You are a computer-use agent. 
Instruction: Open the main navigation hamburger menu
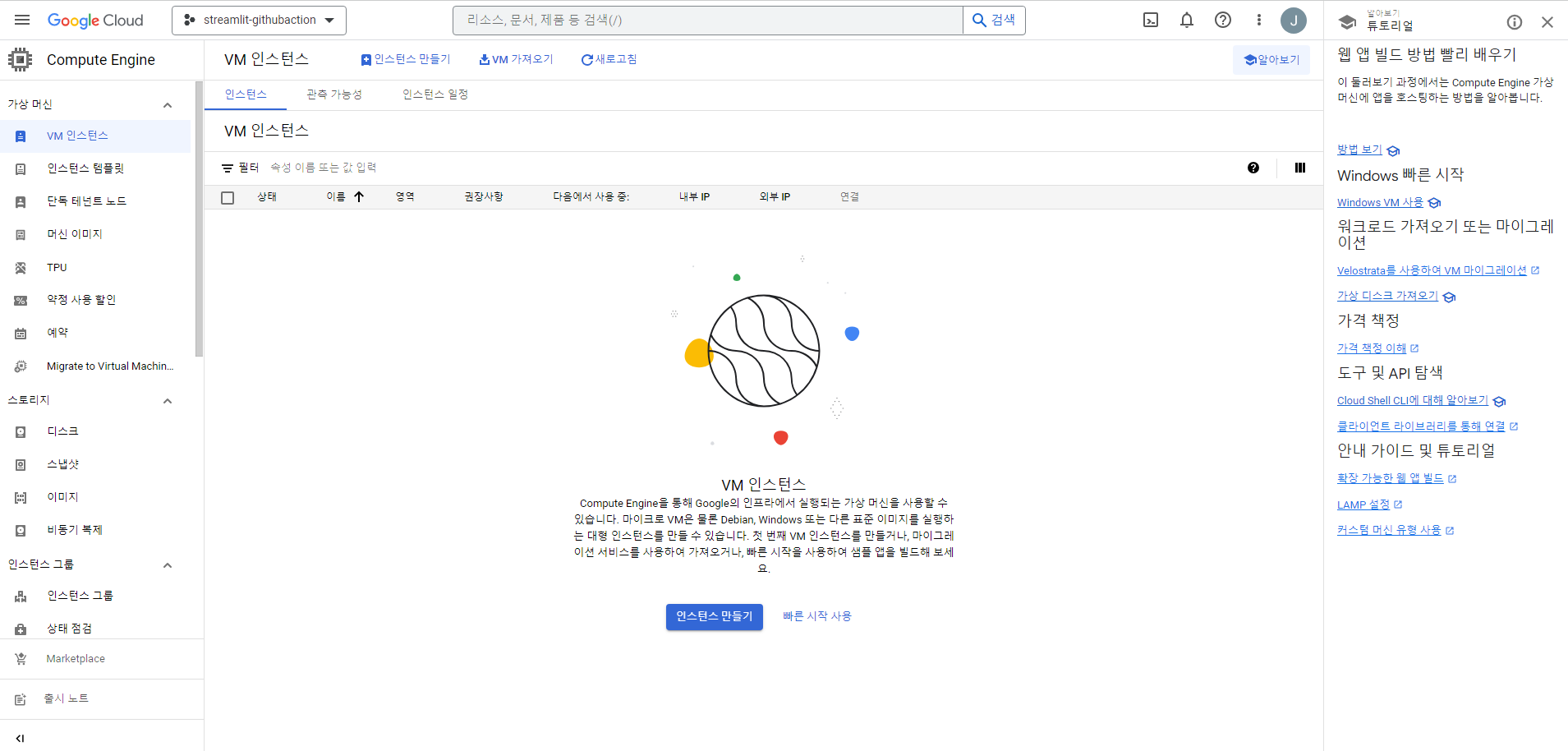pyautogui.click(x=22, y=20)
